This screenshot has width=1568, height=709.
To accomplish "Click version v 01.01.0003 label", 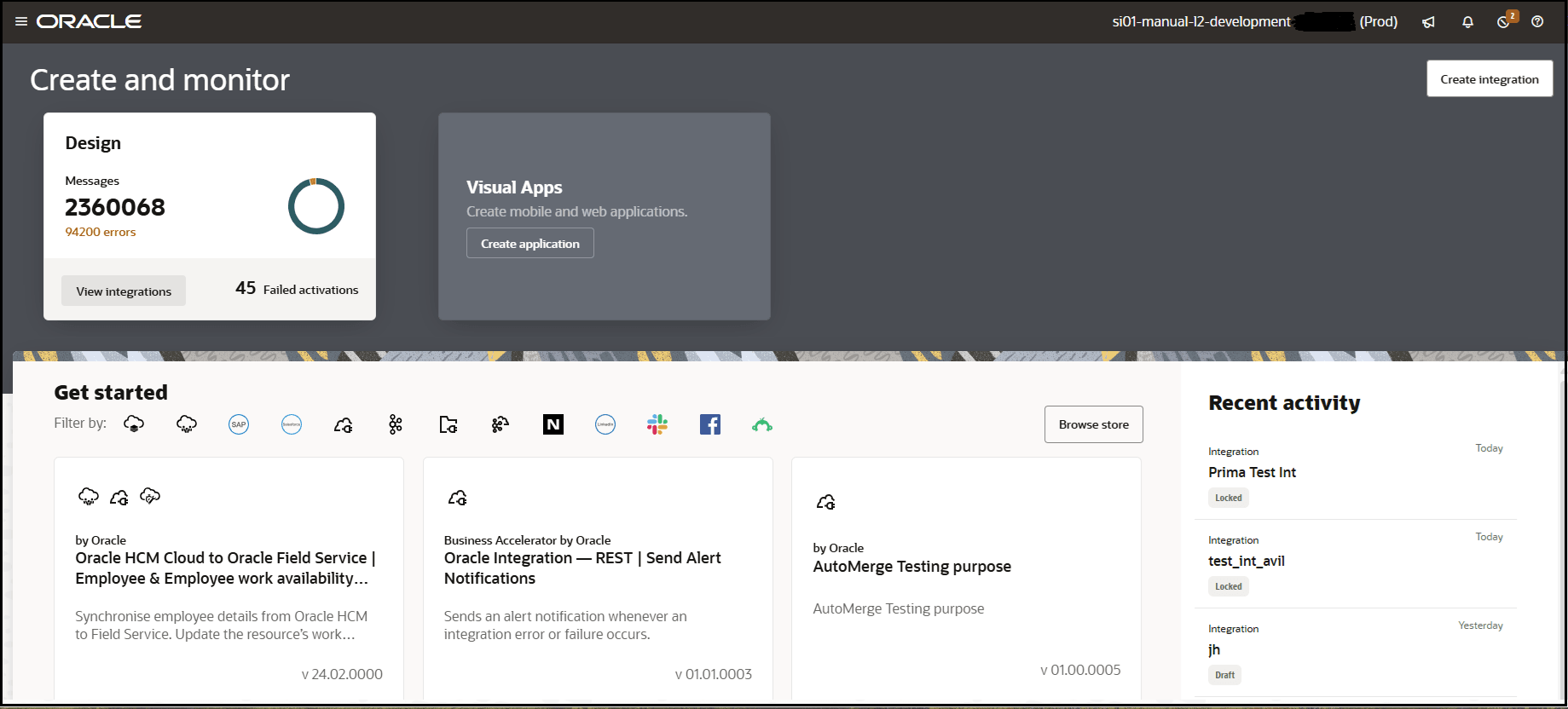I will point(714,674).
